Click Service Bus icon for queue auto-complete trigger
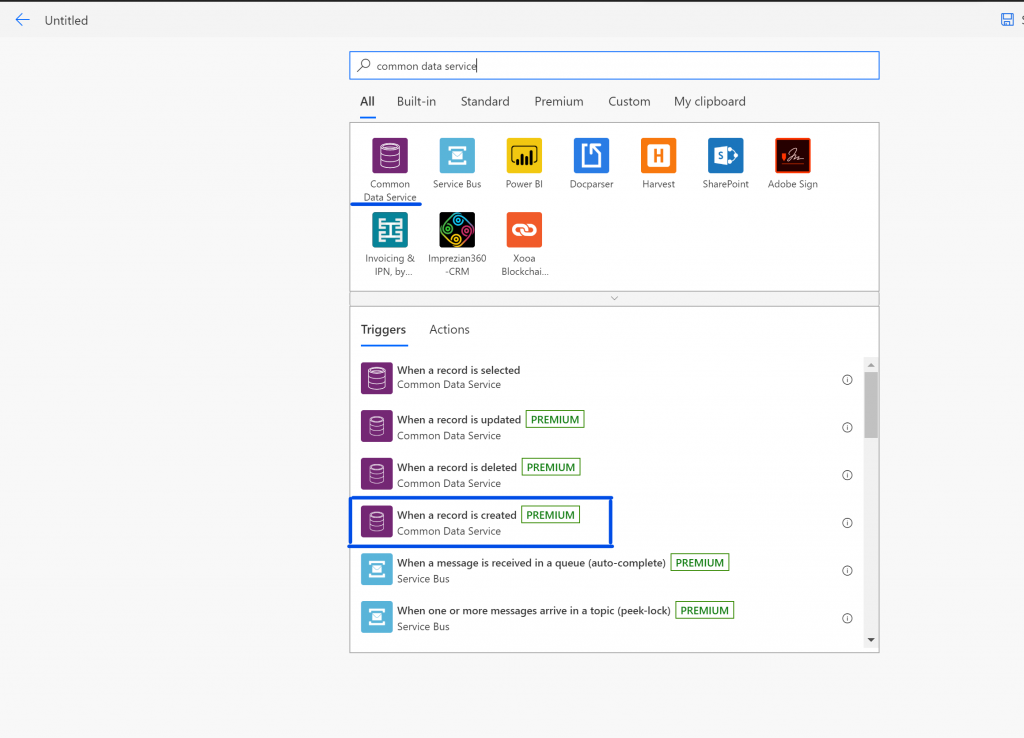 377,570
